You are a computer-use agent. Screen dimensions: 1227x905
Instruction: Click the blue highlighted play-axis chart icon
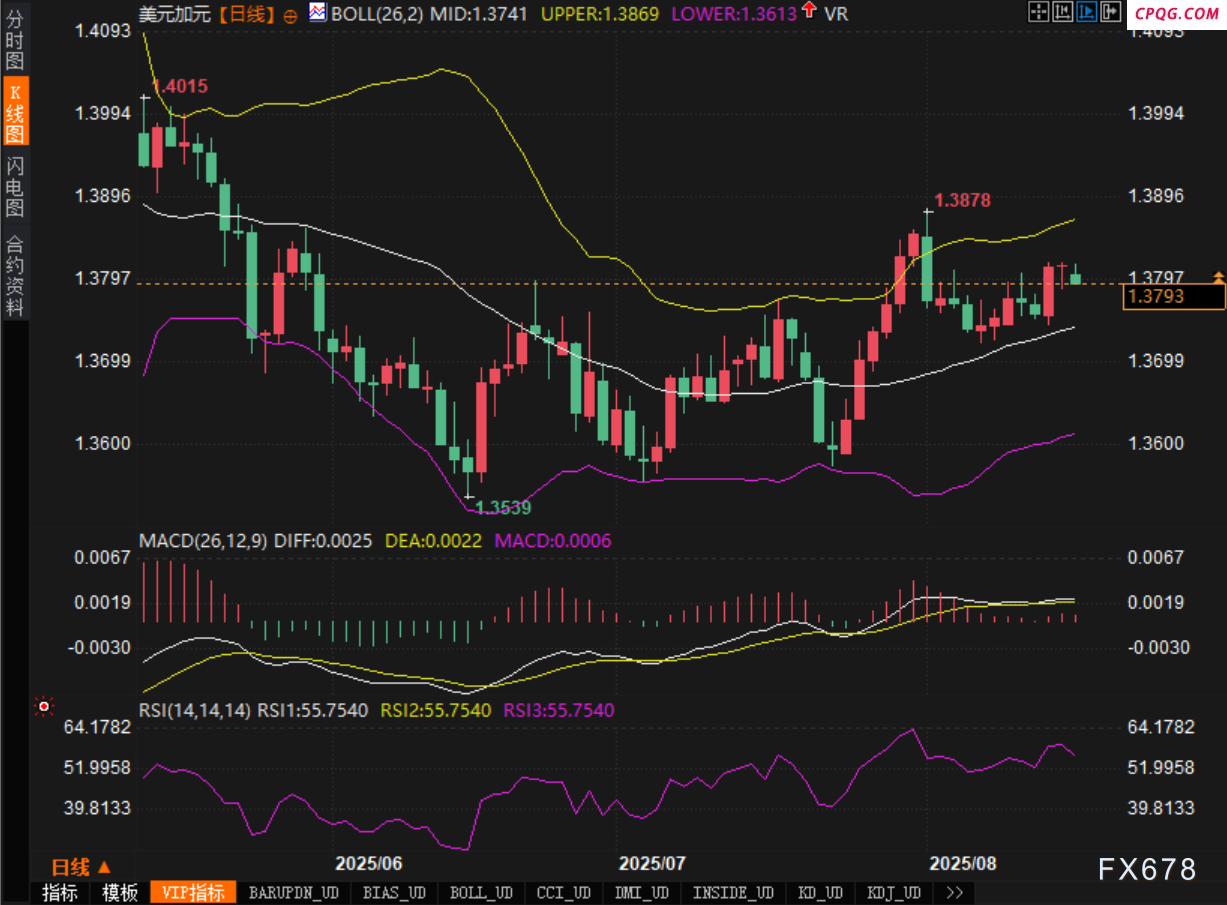tap(1087, 12)
